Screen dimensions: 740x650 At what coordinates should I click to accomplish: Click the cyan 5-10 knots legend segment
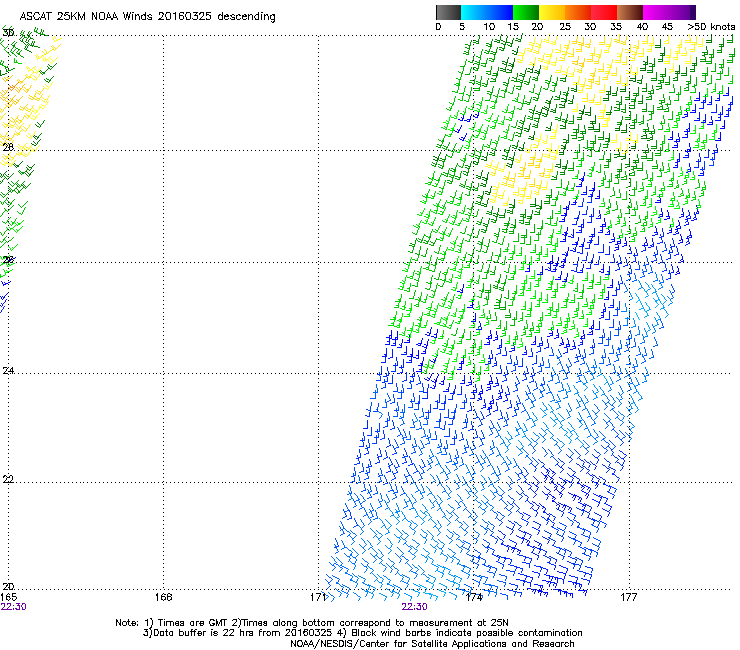(x=474, y=12)
